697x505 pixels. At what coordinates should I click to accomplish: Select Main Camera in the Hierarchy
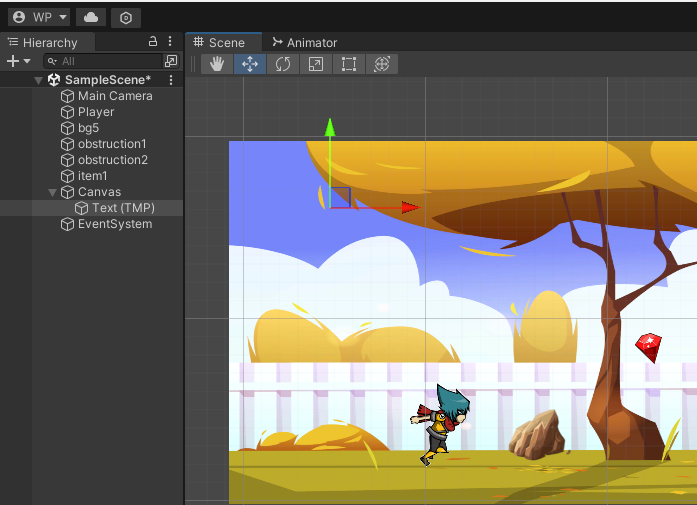(x=115, y=96)
